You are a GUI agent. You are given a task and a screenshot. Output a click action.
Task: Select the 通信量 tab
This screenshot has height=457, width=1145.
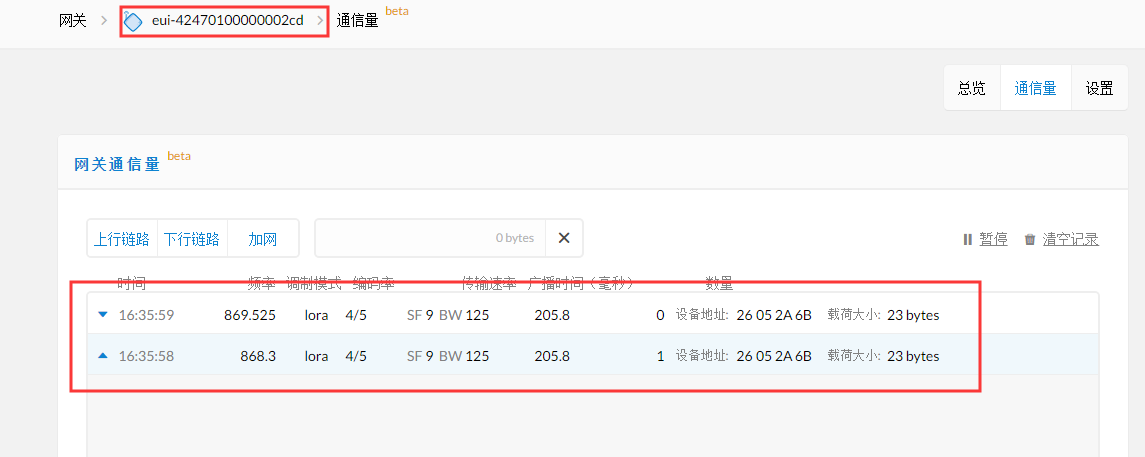(x=1036, y=88)
